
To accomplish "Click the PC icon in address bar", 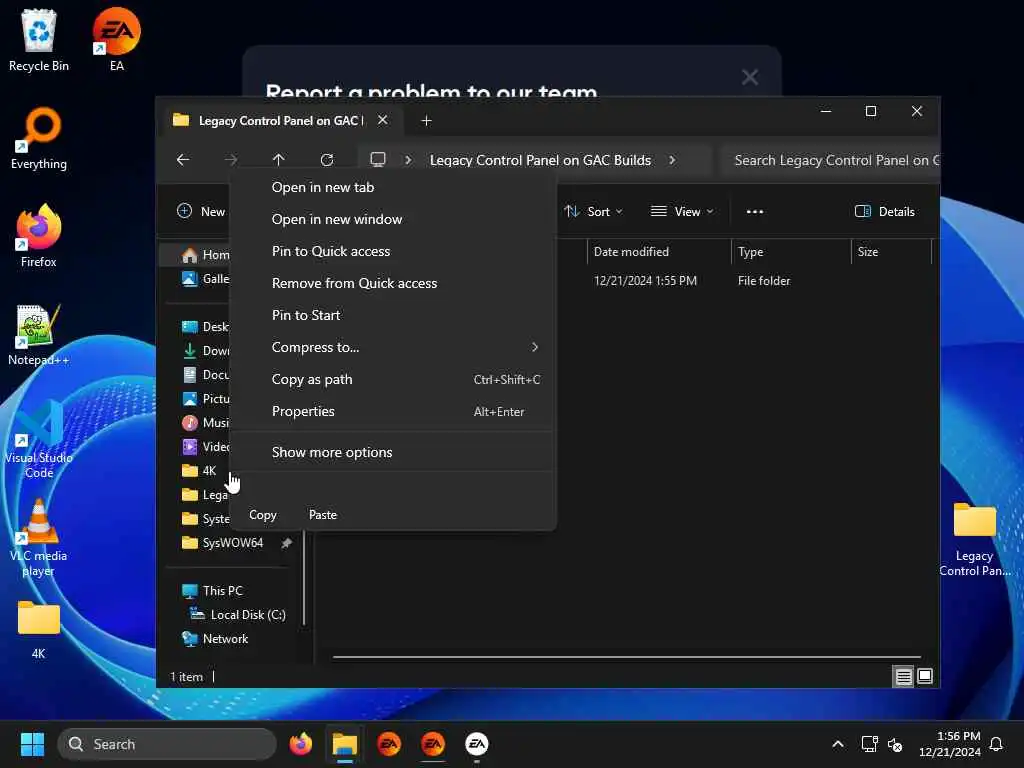I will (377, 159).
